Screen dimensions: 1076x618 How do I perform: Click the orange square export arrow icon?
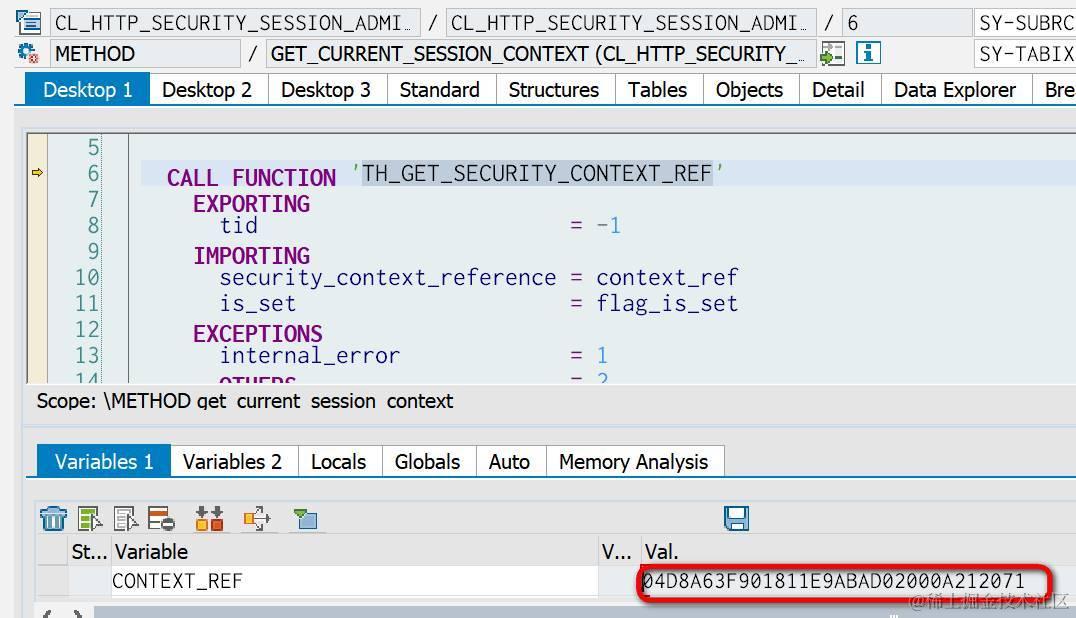(257, 519)
